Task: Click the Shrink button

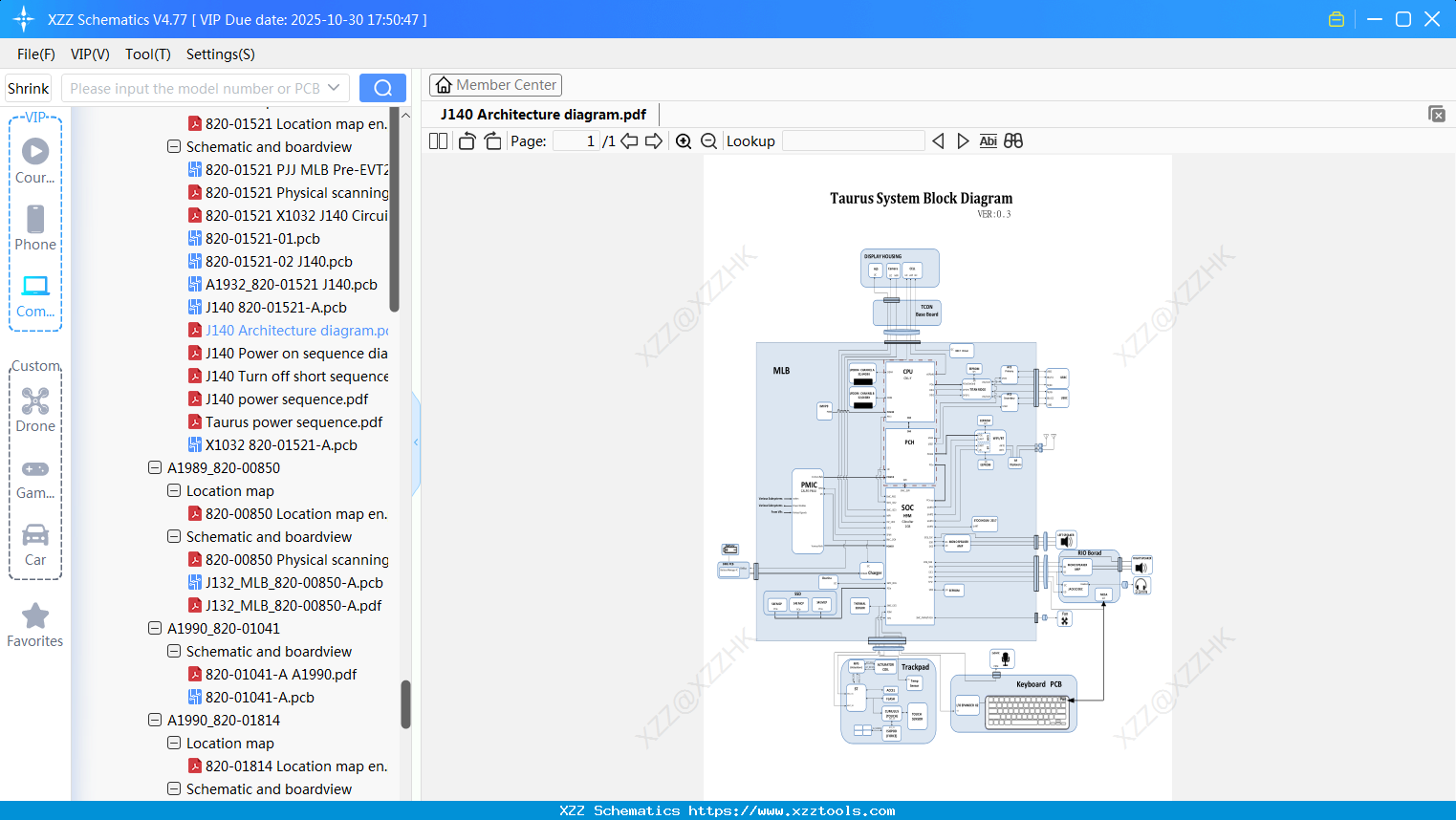Action: point(29,88)
